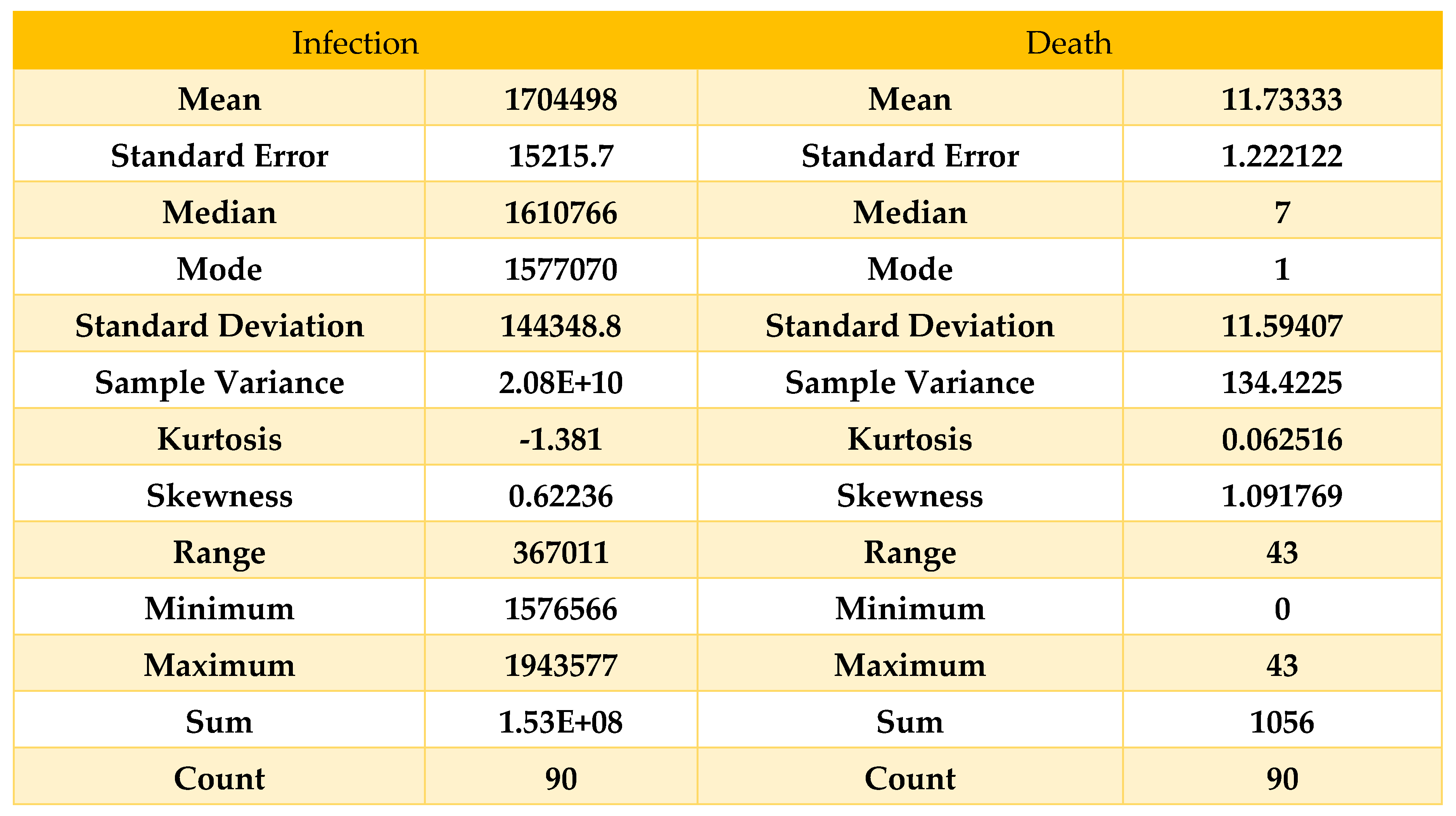The image size is (1456, 816).
Task: Select the Infection skewness value 0.62236
Action: click(x=561, y=496)
